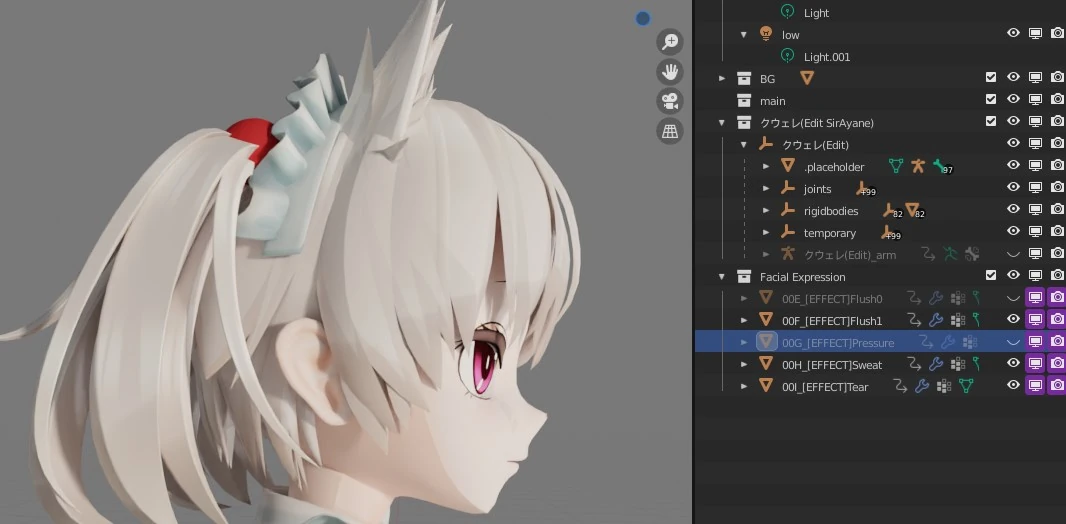Viewport: 1066px width, 524px height.
Task: Click the modifier wrench icon on 00H Sweat
Action: click(935, 364)
